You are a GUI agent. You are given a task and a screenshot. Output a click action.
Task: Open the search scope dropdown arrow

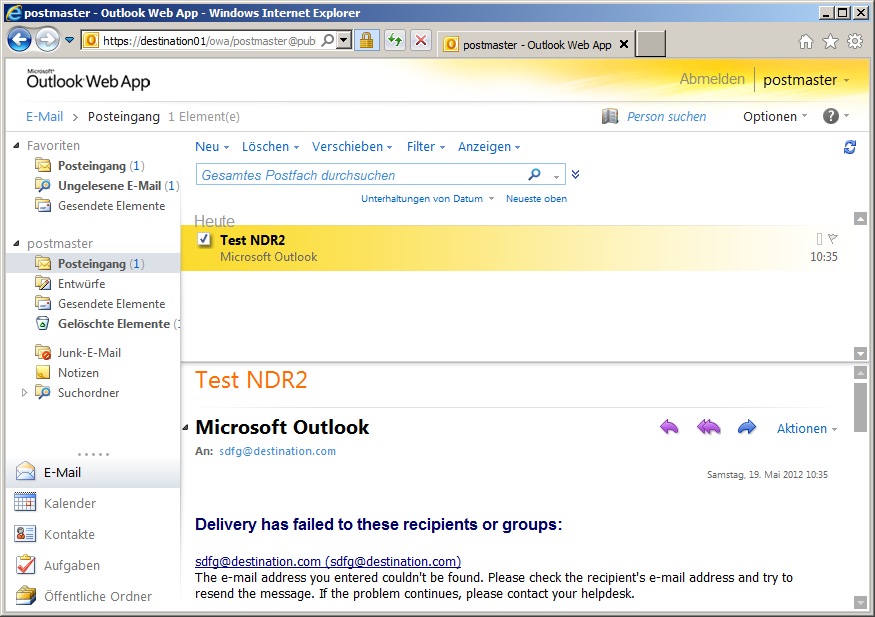tap(556, 177)
